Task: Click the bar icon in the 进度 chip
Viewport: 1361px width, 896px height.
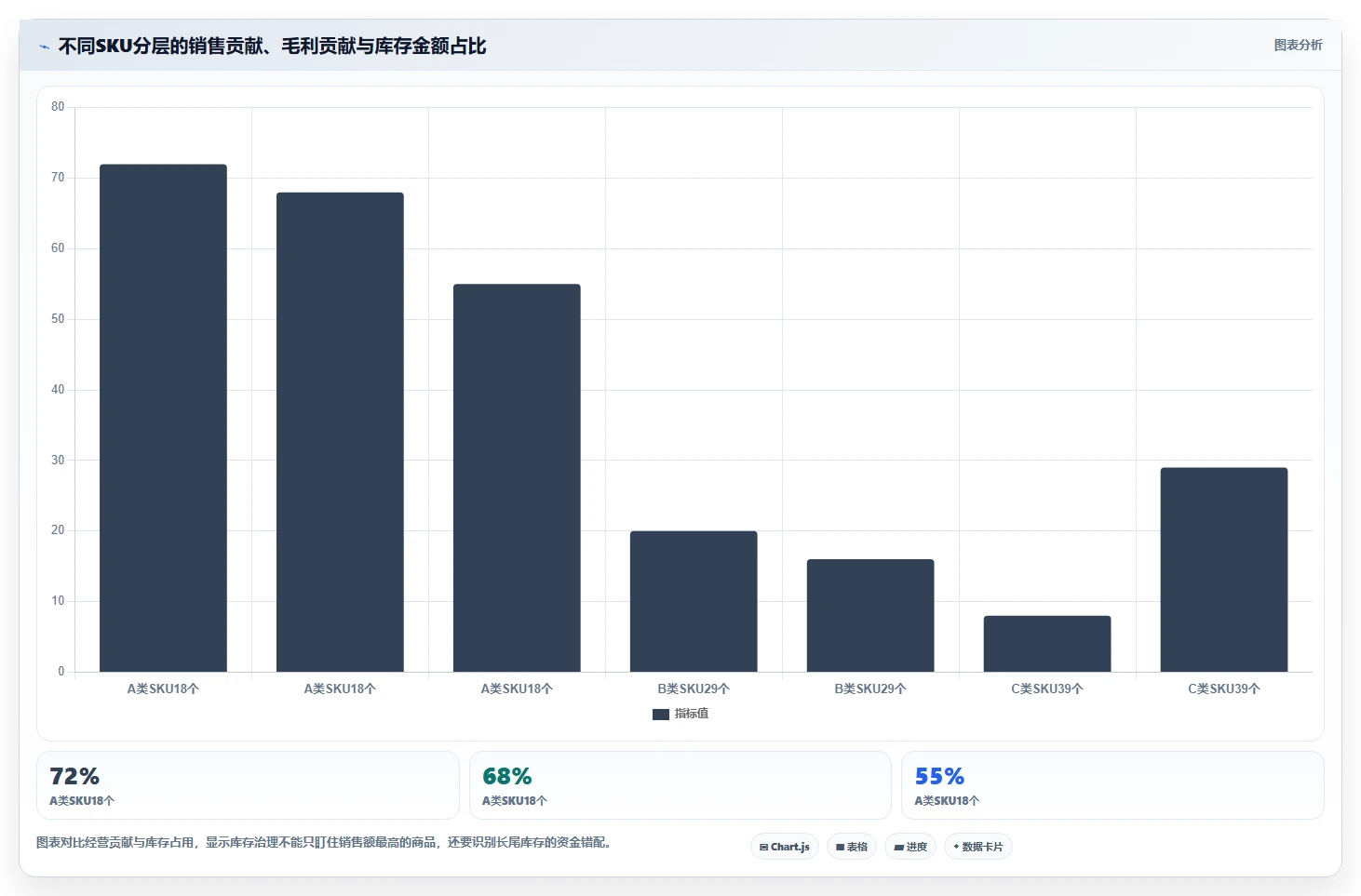Action: click(898, 848)
